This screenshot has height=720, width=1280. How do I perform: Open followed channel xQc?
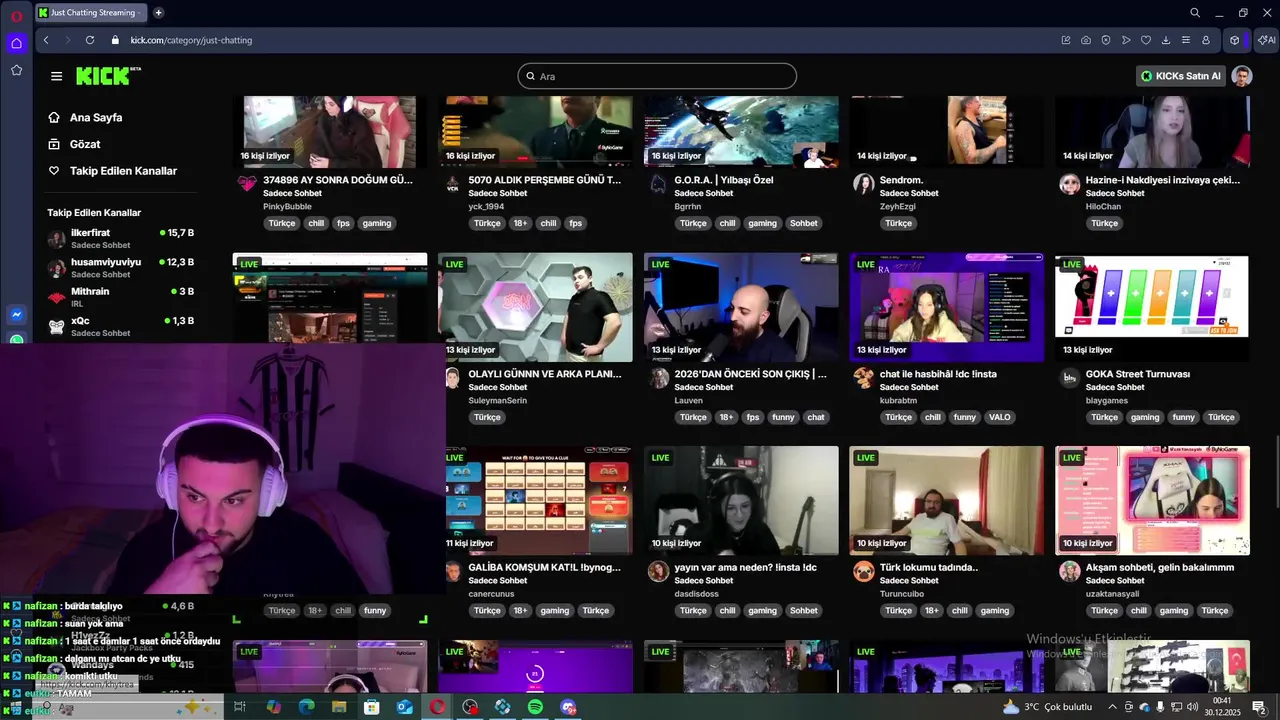point(120,326)
